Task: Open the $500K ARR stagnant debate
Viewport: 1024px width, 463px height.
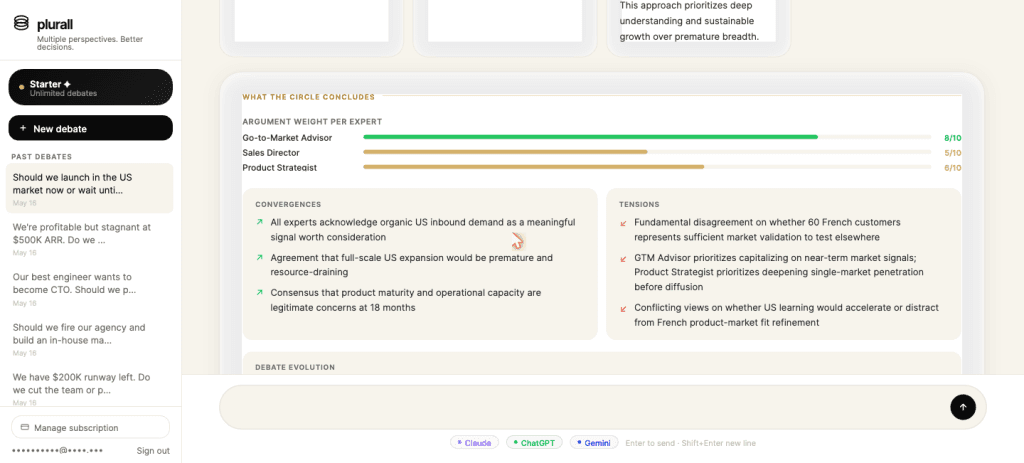Action: [x=89, y=238]
